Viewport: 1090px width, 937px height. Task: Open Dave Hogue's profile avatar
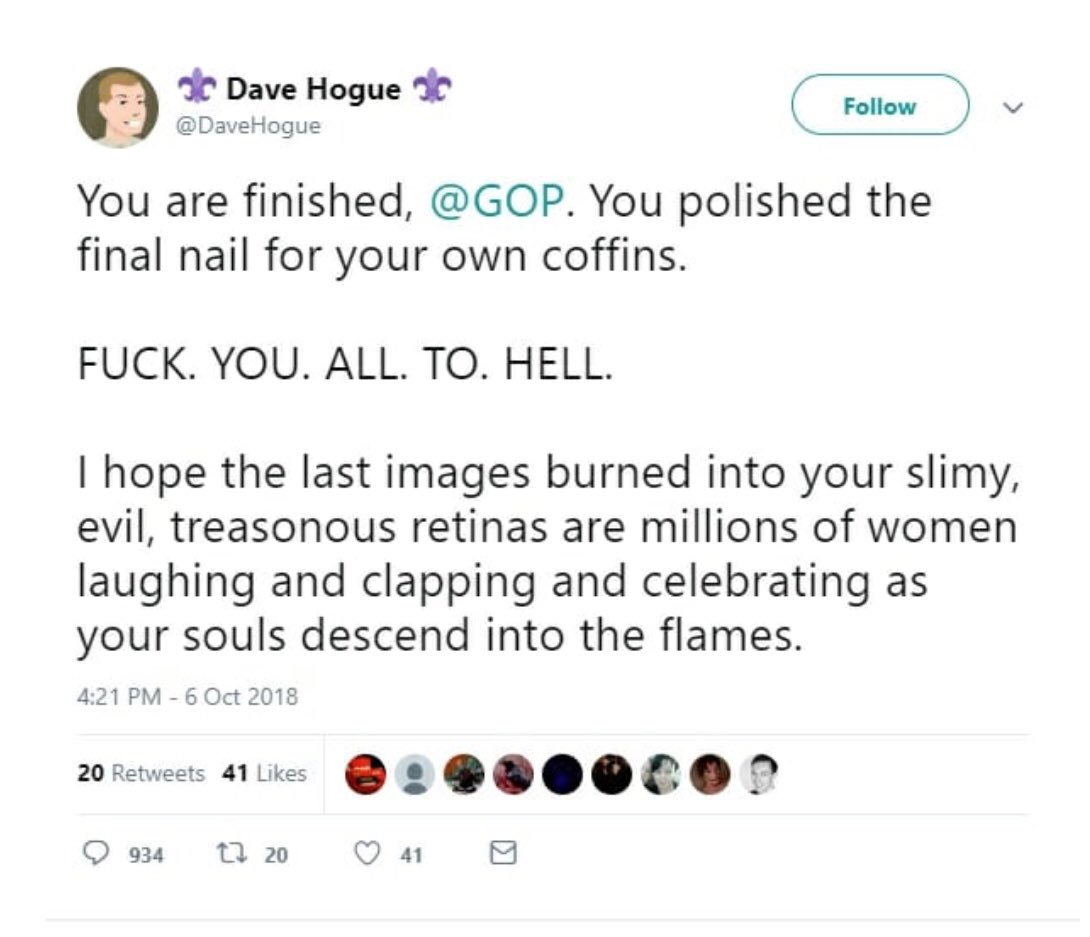(118, 107)
